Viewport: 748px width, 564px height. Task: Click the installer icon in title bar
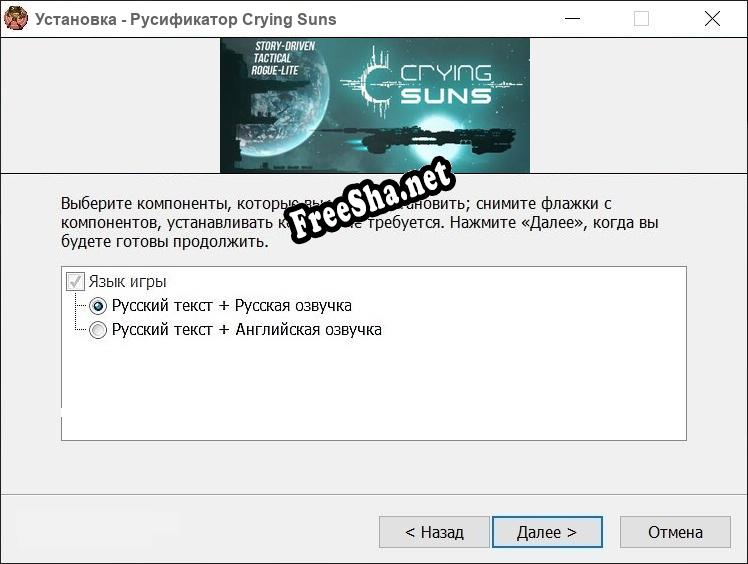16,19
